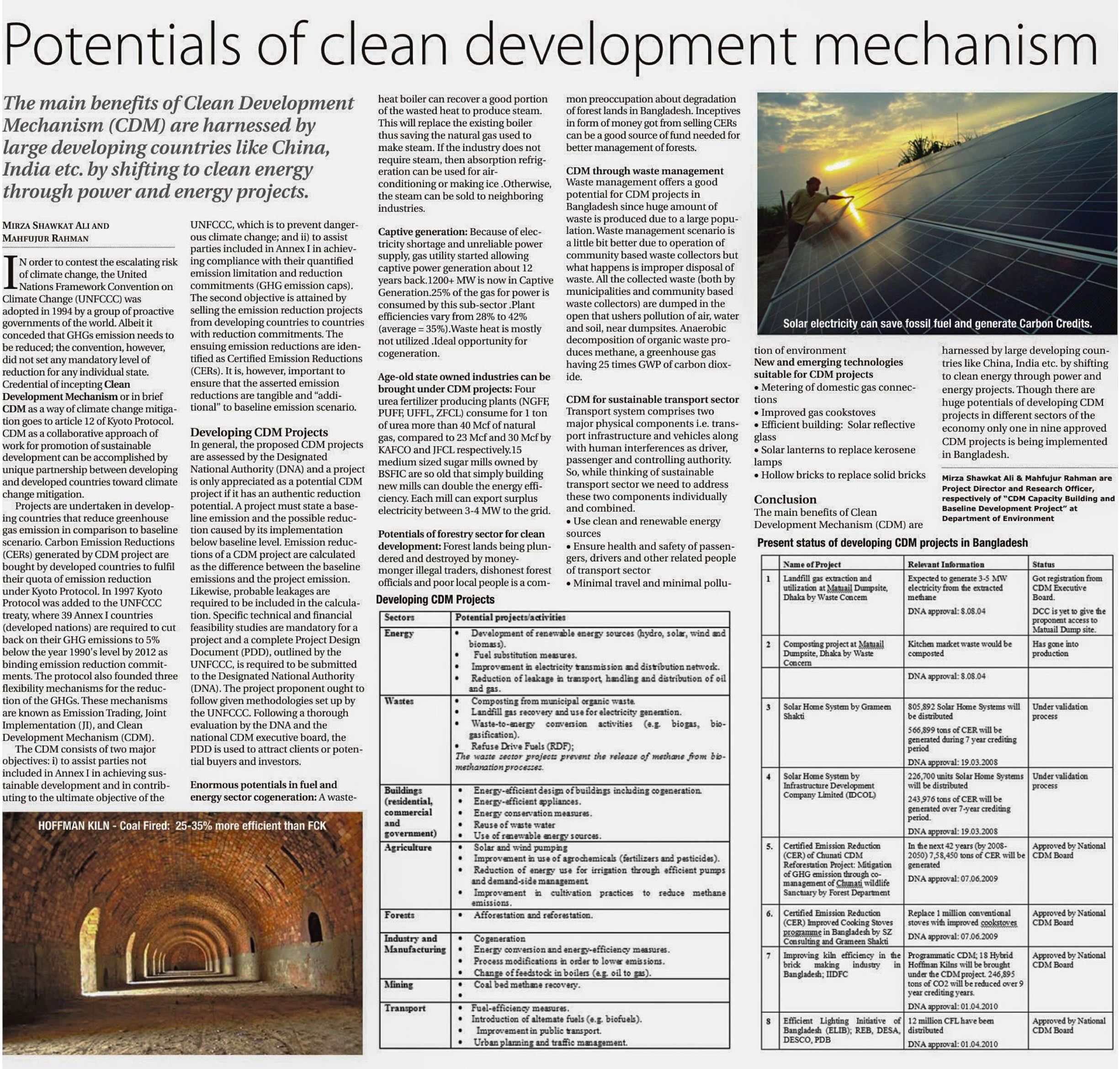
Task: Click the 'Potential projects/activities' column header
Action: click(510, 617)
